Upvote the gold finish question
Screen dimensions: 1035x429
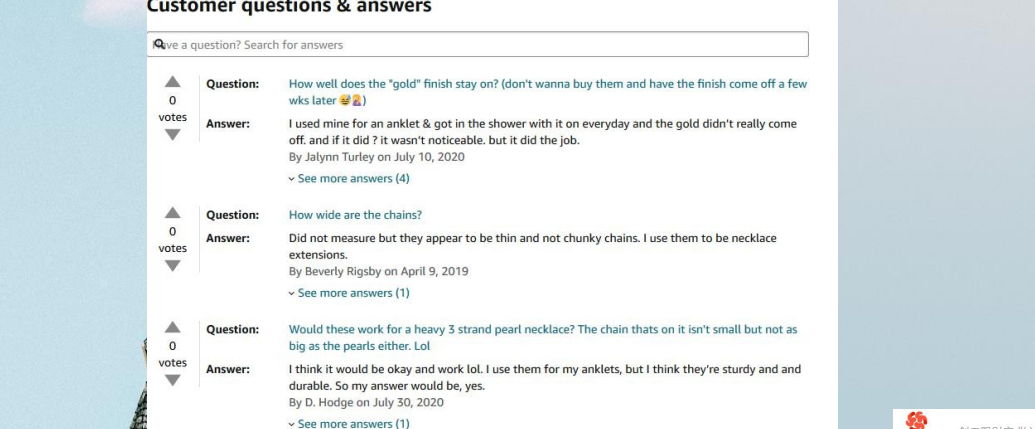(172, 82)
